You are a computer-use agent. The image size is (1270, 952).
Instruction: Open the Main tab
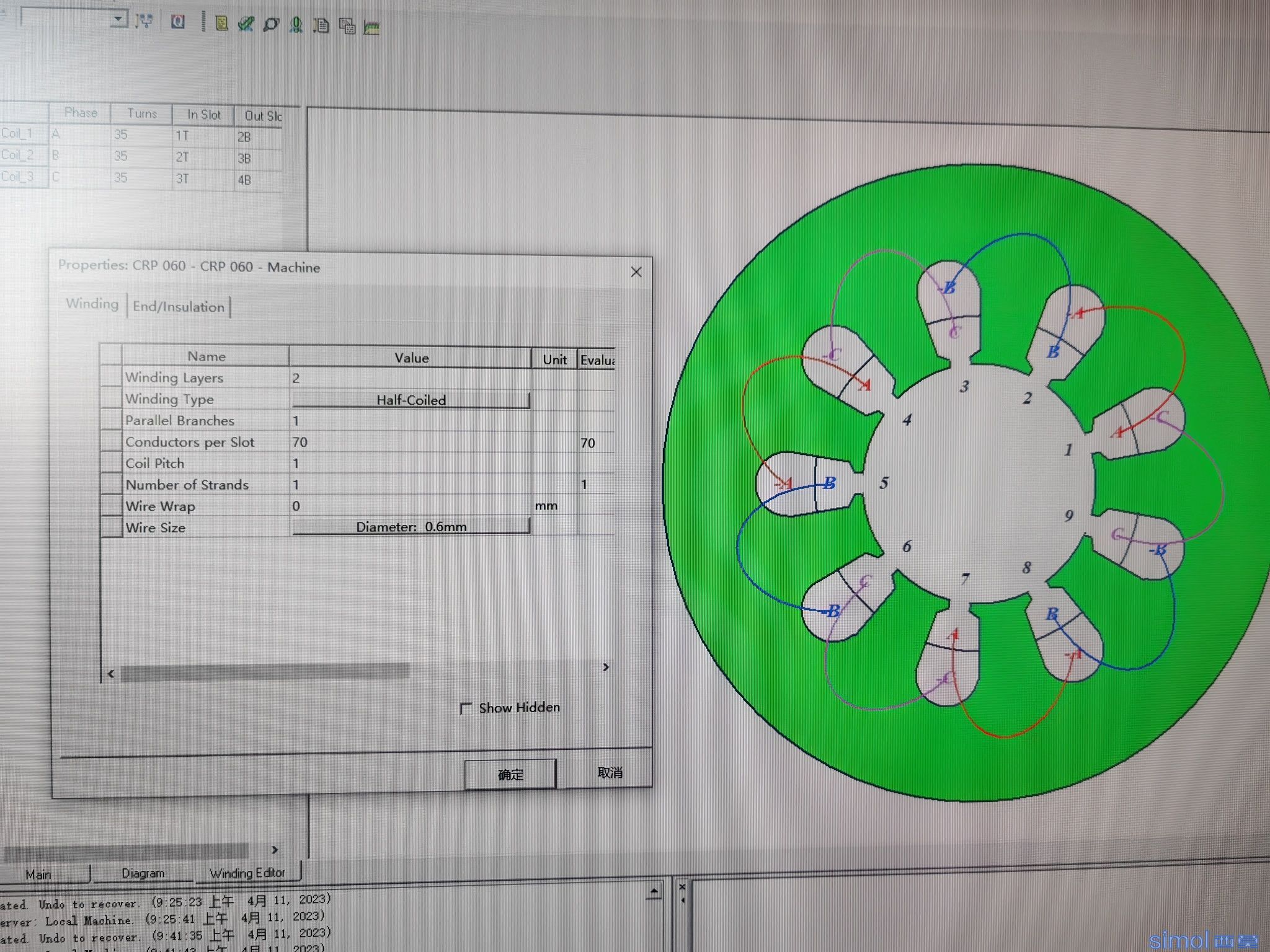[38, 874]
